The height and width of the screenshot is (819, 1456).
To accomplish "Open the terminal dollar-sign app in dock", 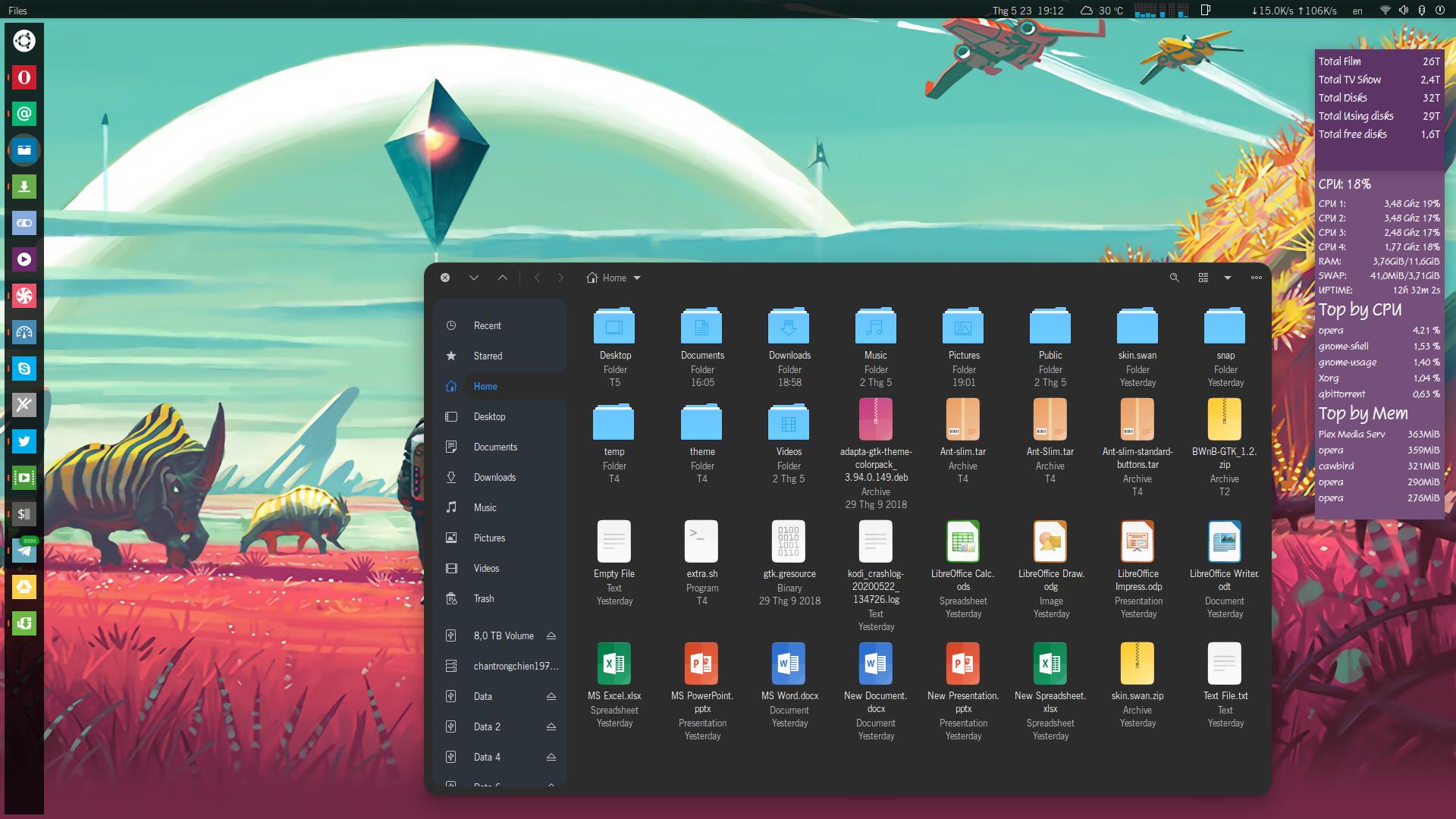I will 24,514.
